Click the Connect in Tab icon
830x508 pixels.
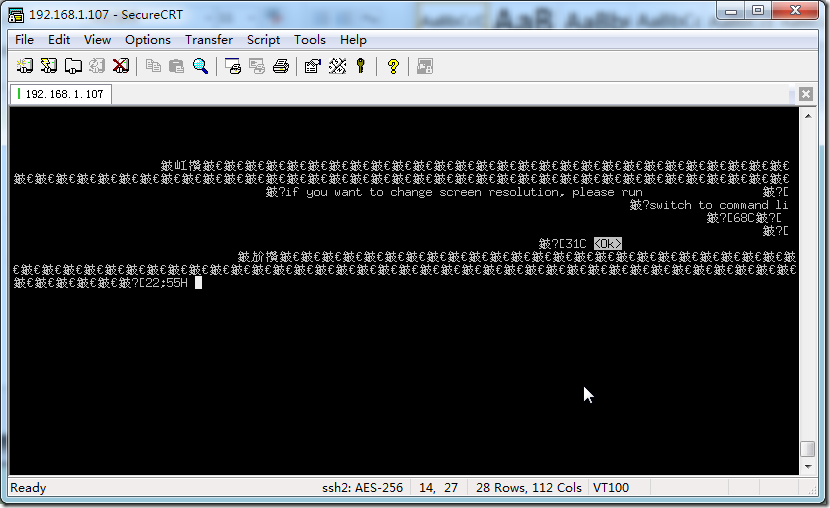pos(73,66)
